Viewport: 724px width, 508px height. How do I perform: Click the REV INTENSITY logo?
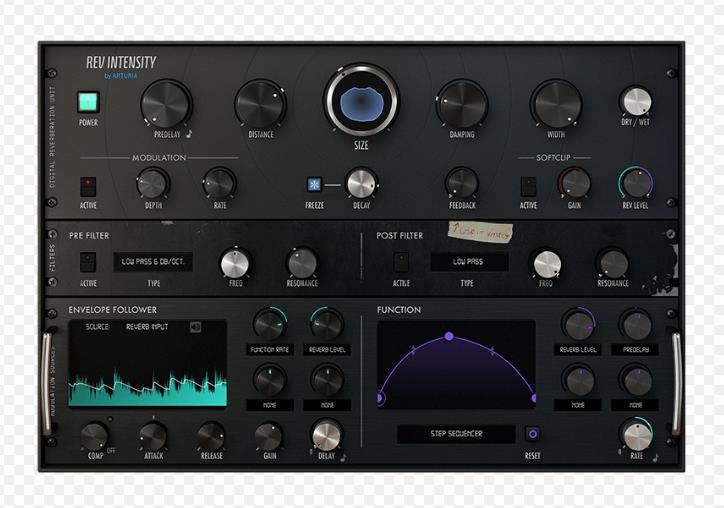point(121,62)
